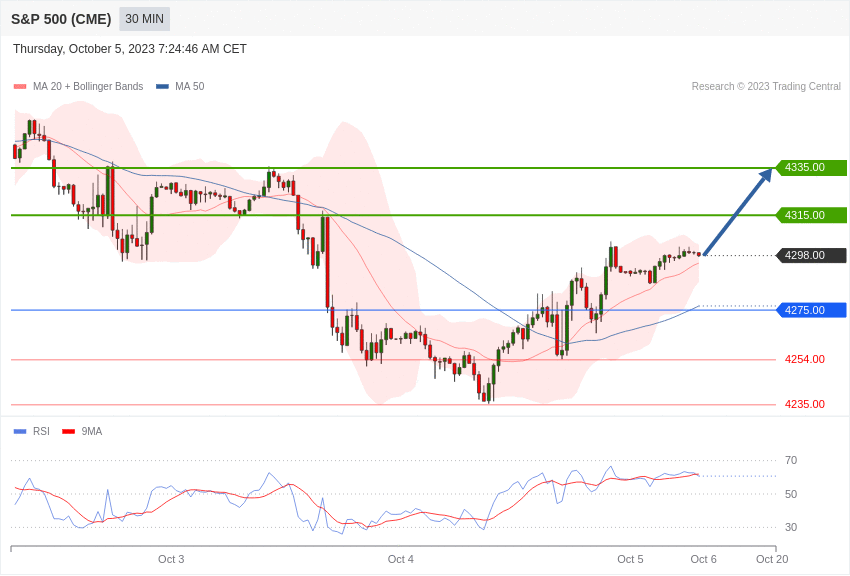This screenshot has width=850, height=576.
Task: Click the 4254.00 red support label
Action: (x=804, y=359)
